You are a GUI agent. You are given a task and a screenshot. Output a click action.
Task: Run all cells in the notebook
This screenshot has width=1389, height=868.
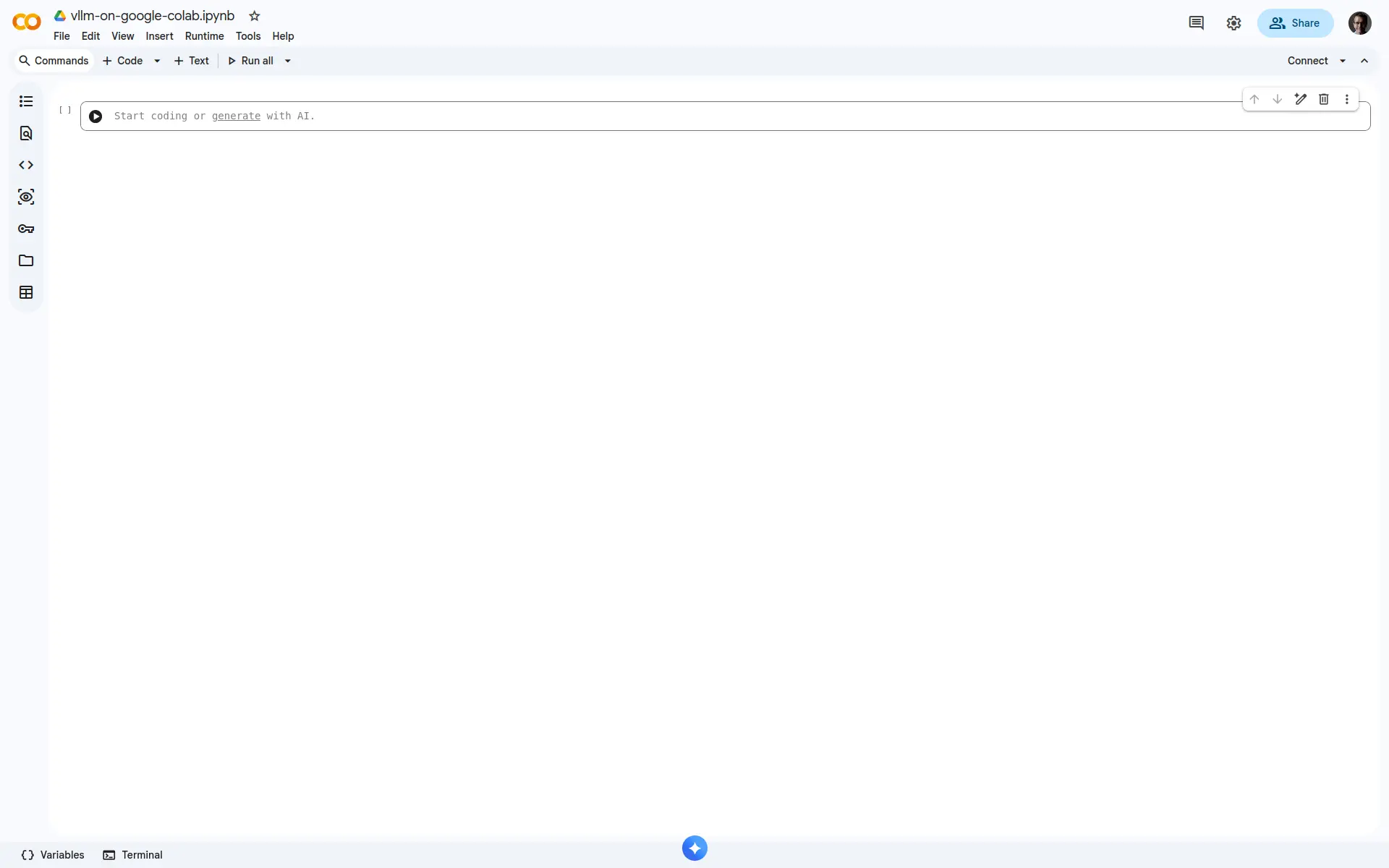click(250, 61)
